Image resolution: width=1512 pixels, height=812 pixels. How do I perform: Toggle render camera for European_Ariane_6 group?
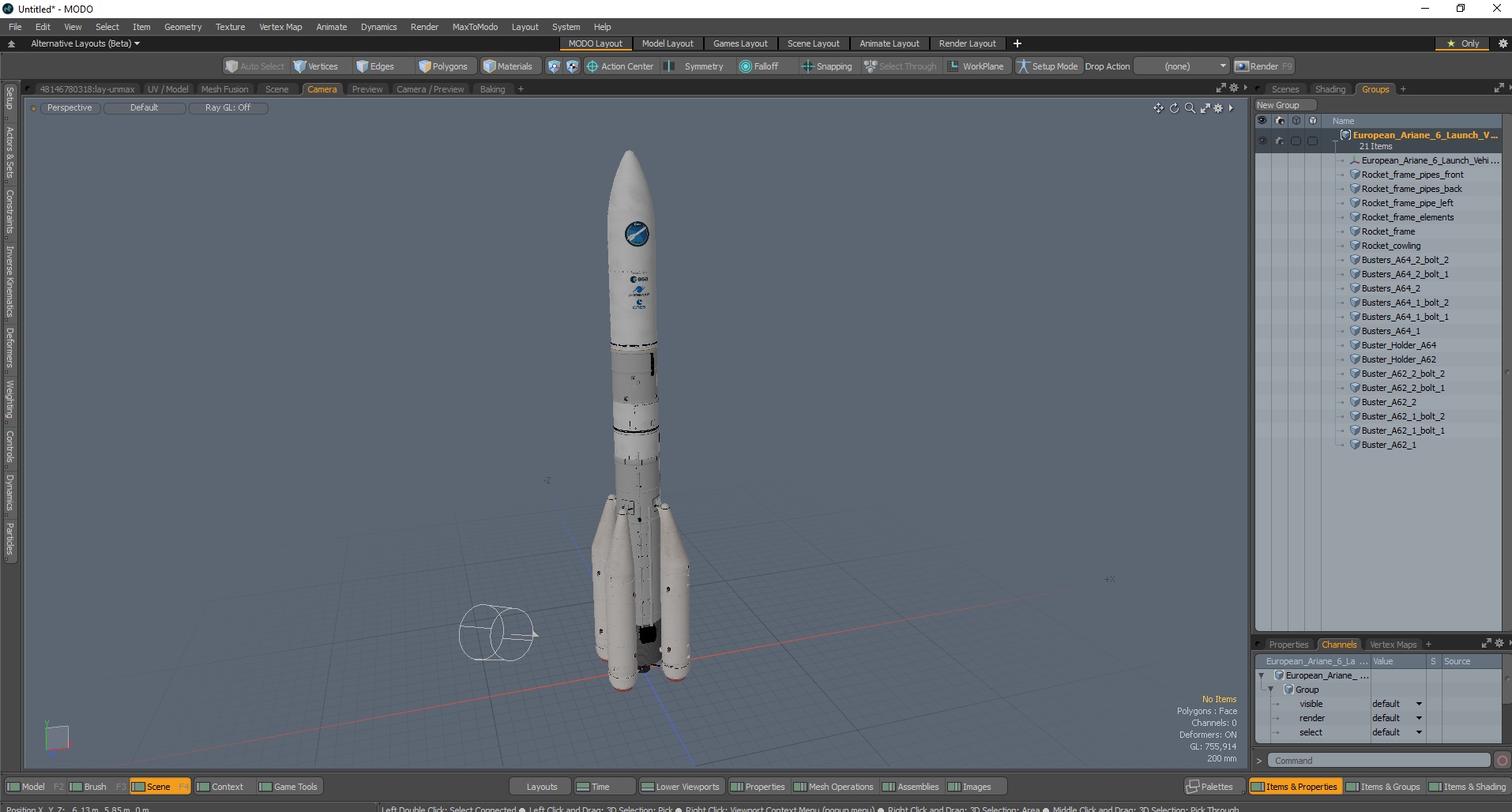click(1279, 141)
